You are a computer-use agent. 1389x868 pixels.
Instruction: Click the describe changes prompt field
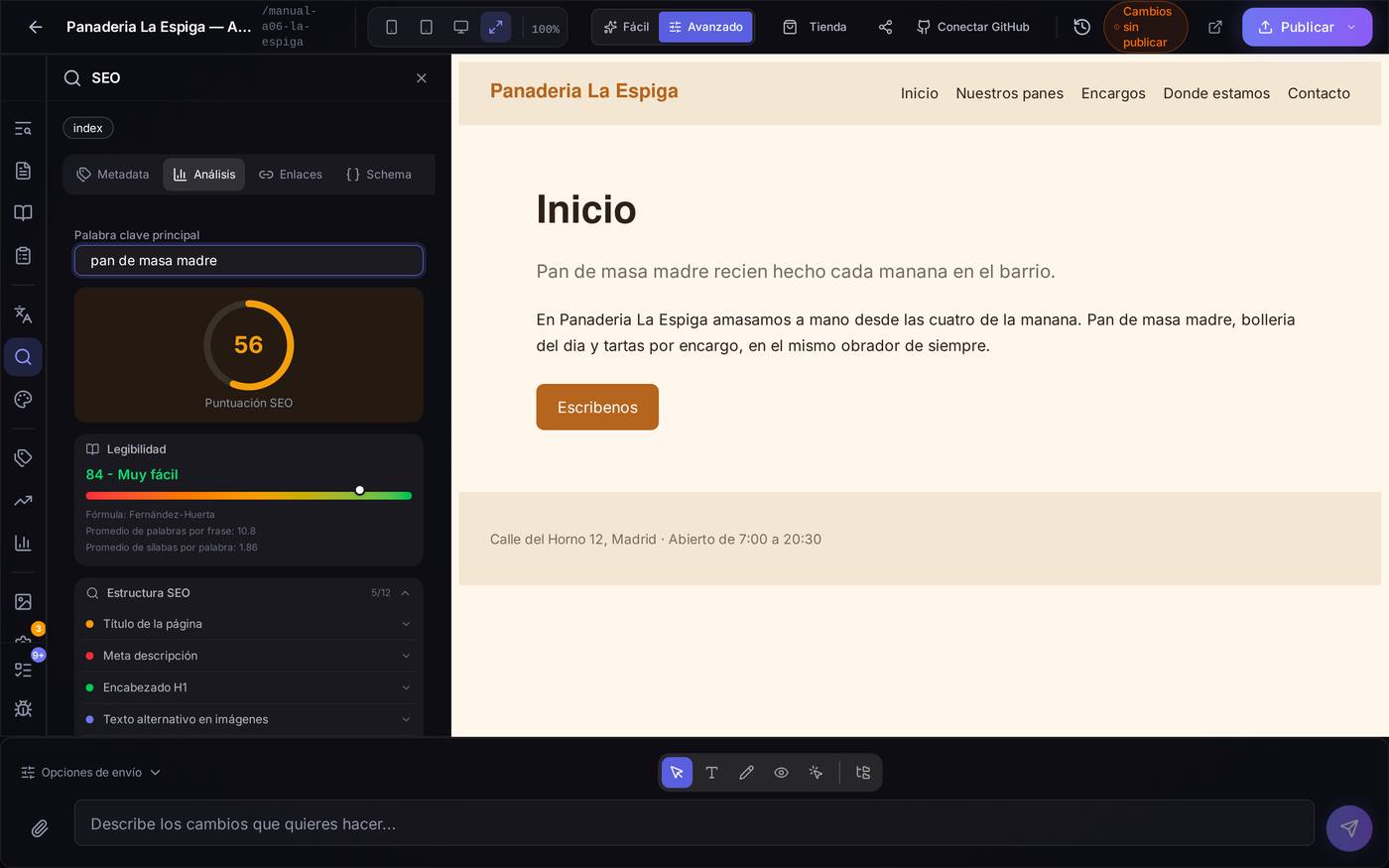tap(694, 823)
